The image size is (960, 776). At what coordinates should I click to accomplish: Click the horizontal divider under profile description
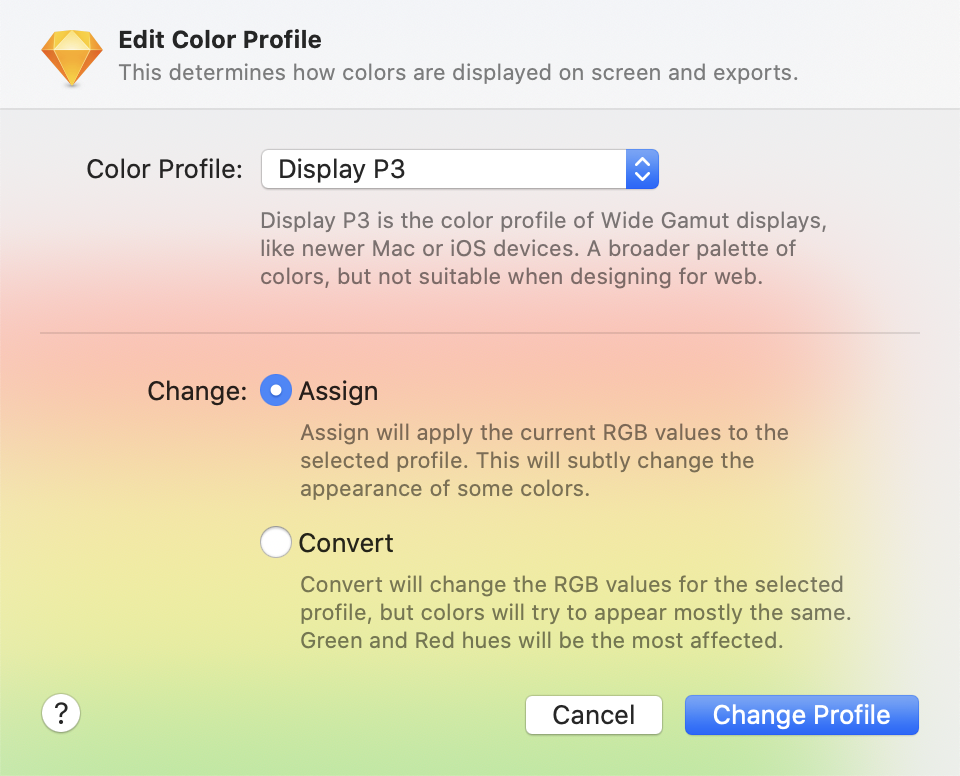pyautogui.click(x=480, y=333)
